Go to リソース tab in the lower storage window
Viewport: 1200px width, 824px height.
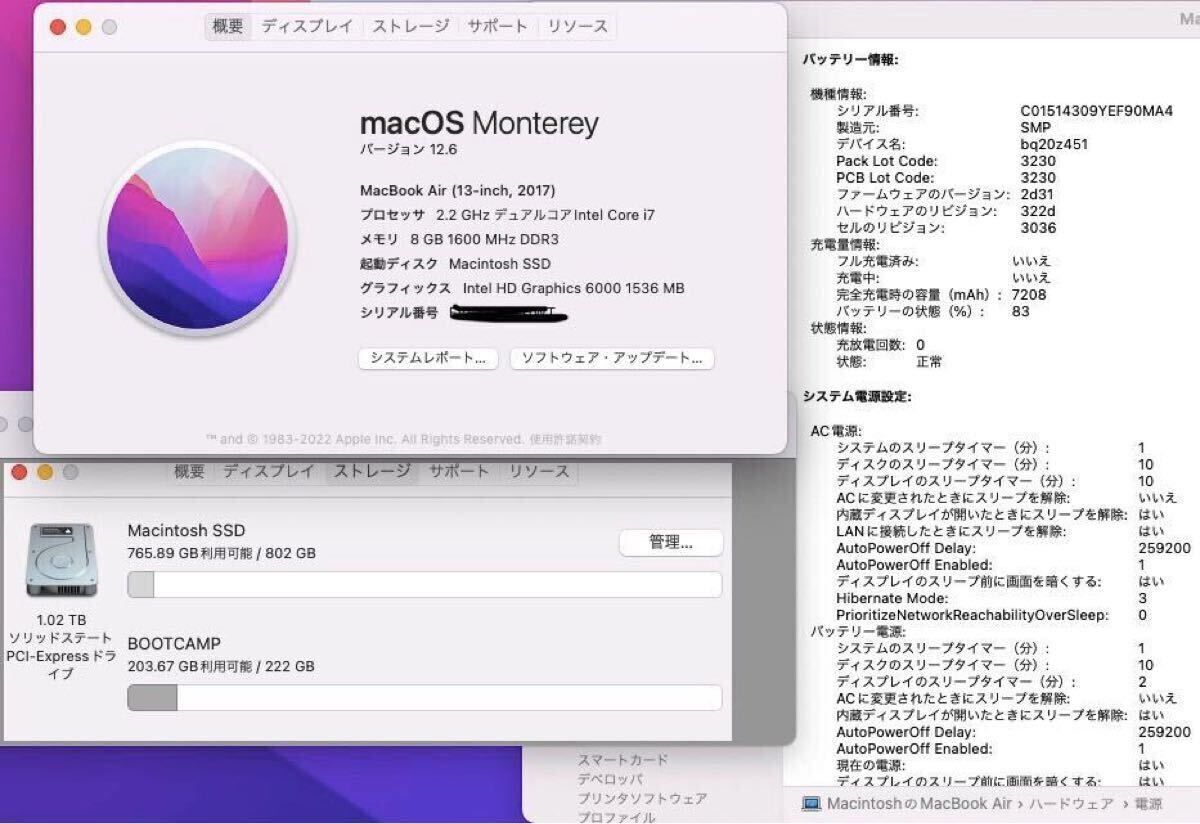539,471
